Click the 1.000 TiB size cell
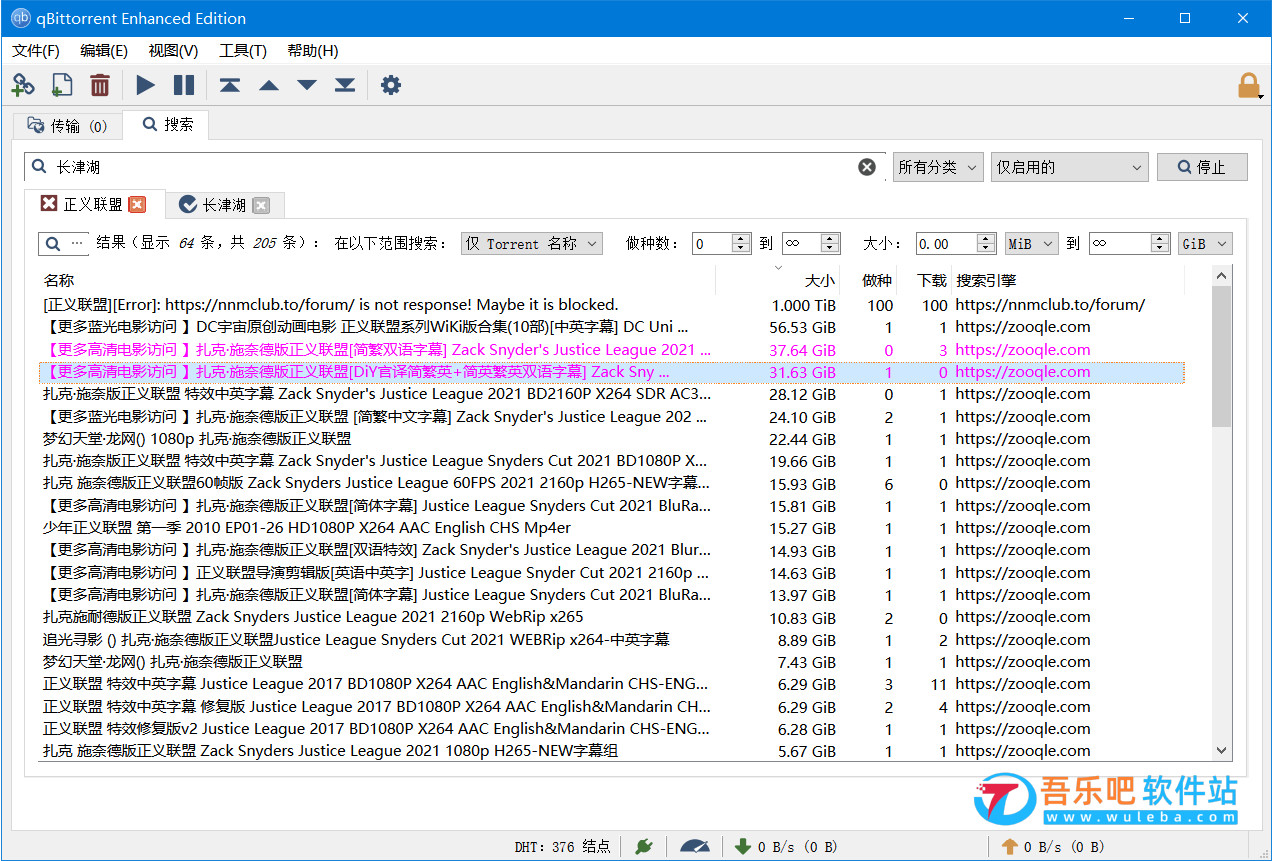 (x=804, y=305)
